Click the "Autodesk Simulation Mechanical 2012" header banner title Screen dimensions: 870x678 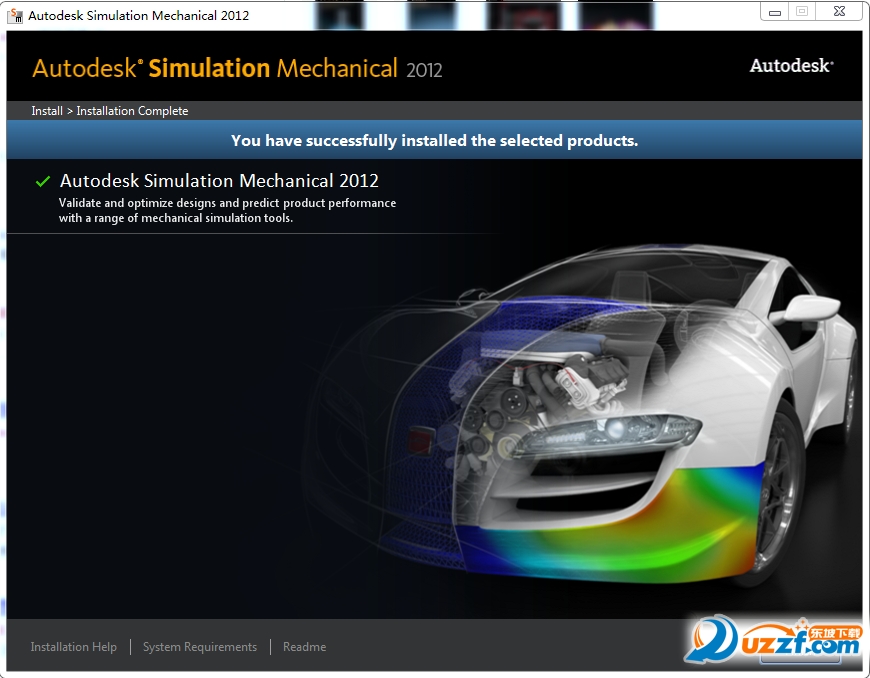(237, 68)
